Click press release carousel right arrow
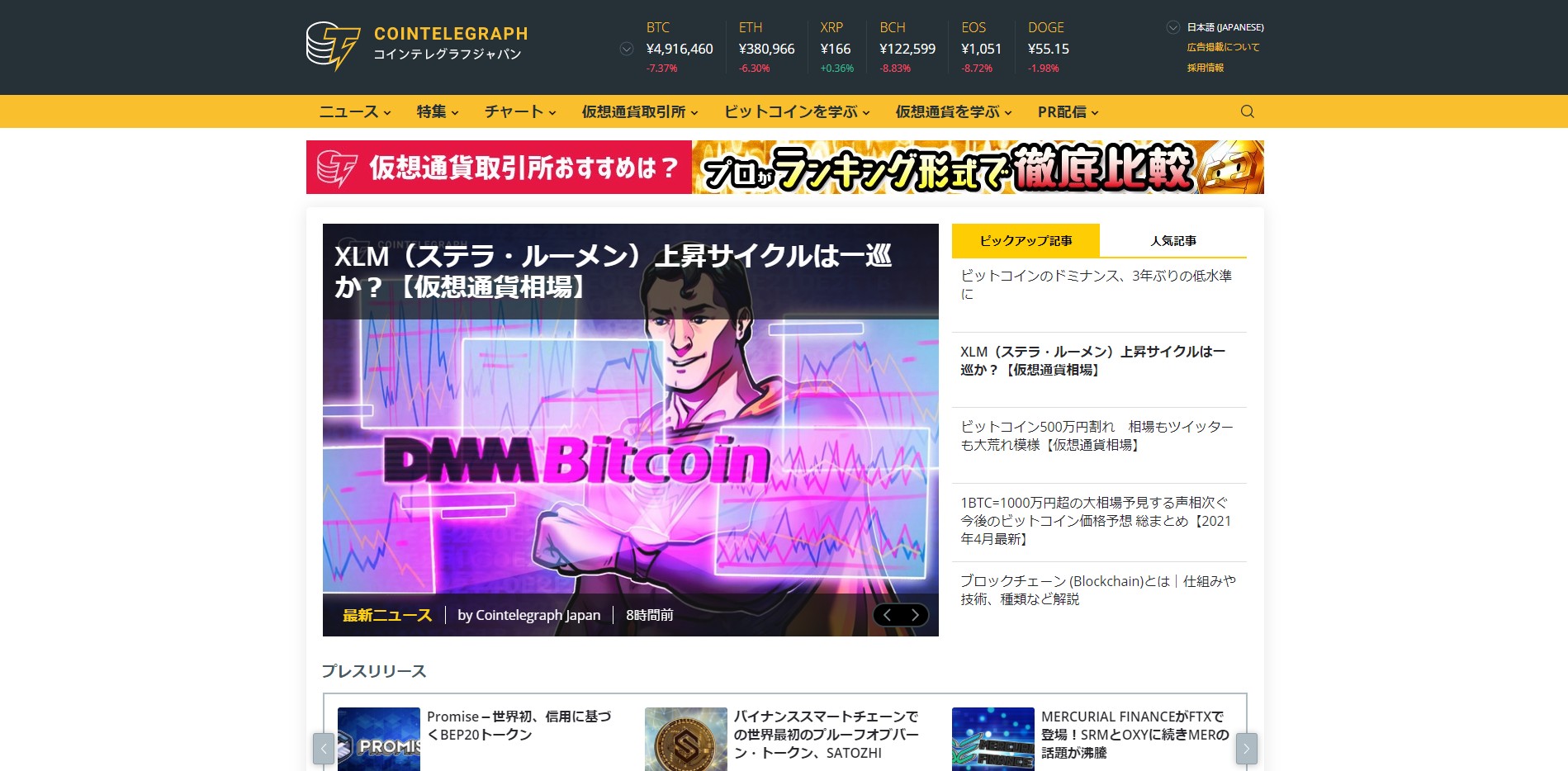The width and height of the screenshot is (1568, 771). tap(1246, 749)
